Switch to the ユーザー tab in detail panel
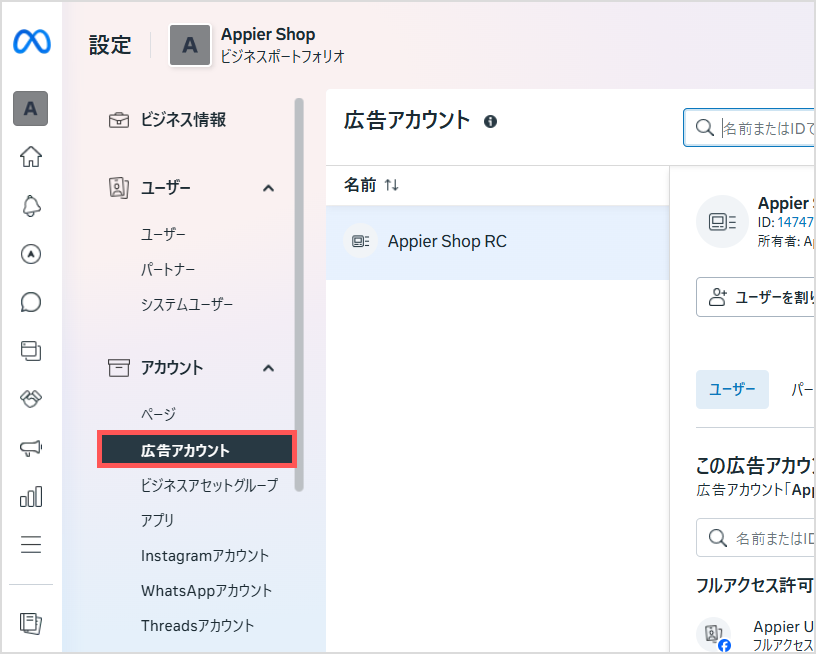The image size is (816, 654). coord(732,389)
